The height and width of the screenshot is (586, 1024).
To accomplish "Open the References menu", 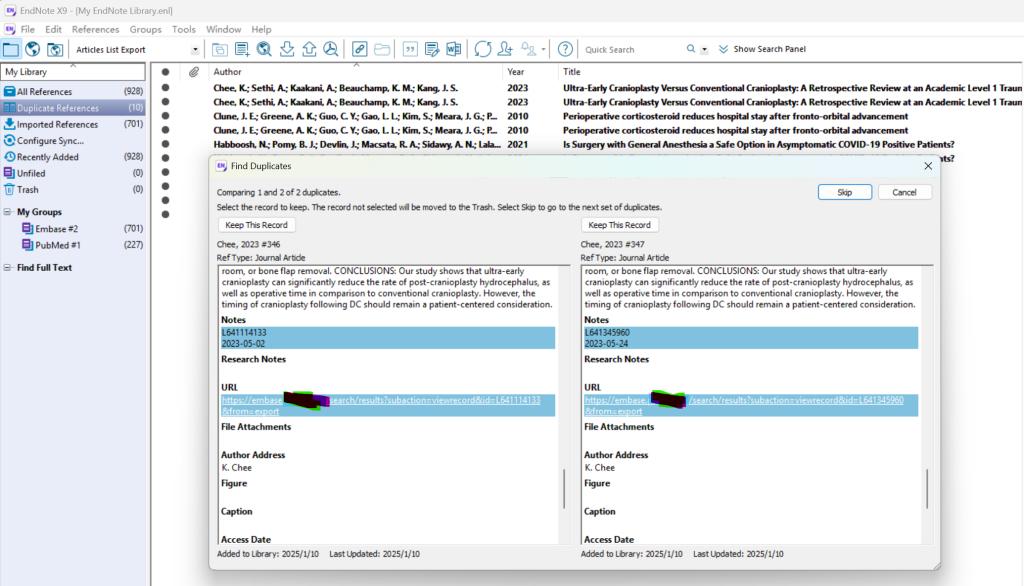I will (95, 30).
